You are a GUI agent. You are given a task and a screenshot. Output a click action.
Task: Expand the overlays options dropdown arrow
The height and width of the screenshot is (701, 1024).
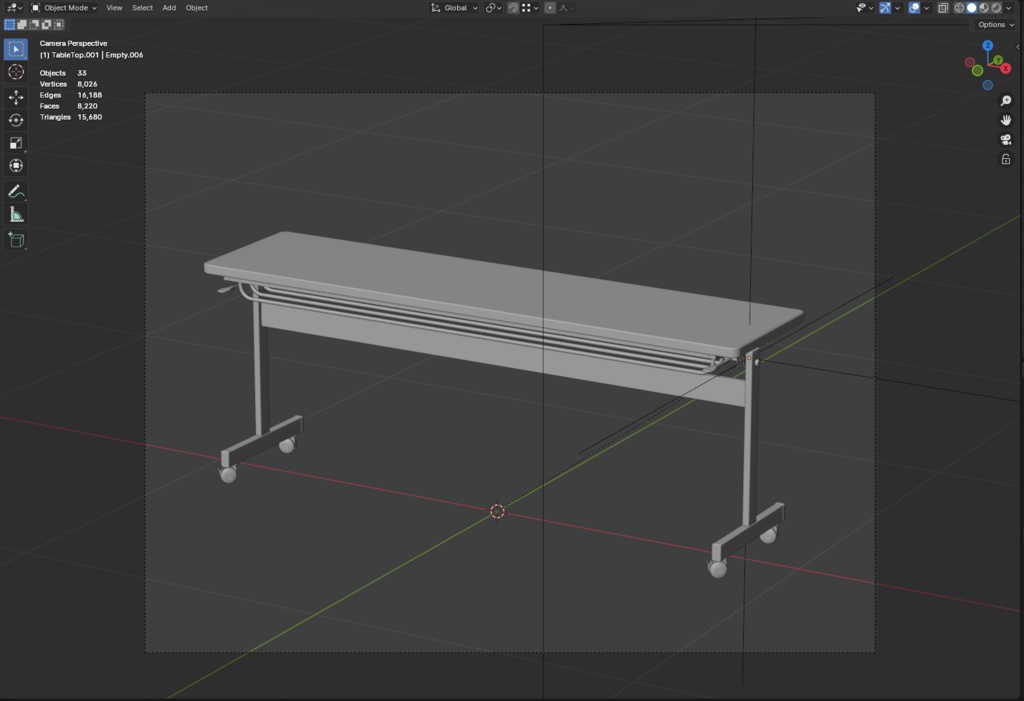(x=927, y=8)
